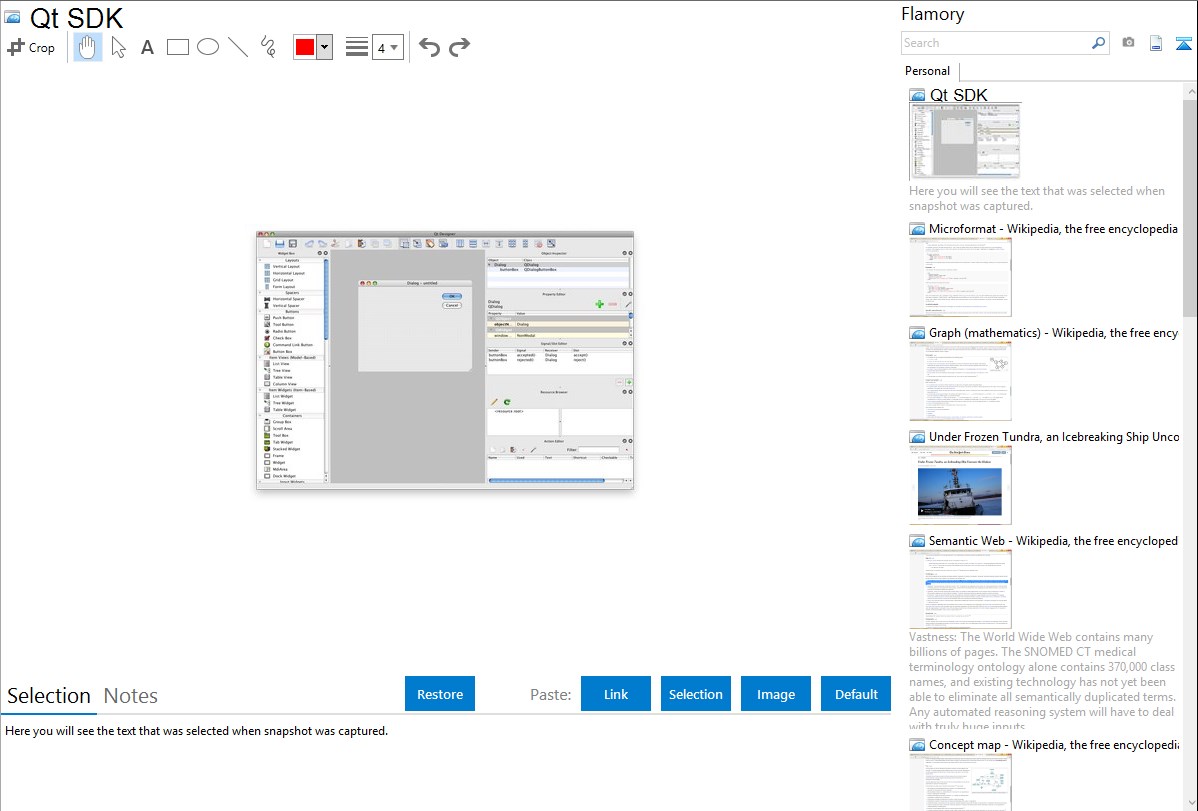1198x811 pixels.
Task: Pick the rectangle drawing tool
Action: pos(177,47)
